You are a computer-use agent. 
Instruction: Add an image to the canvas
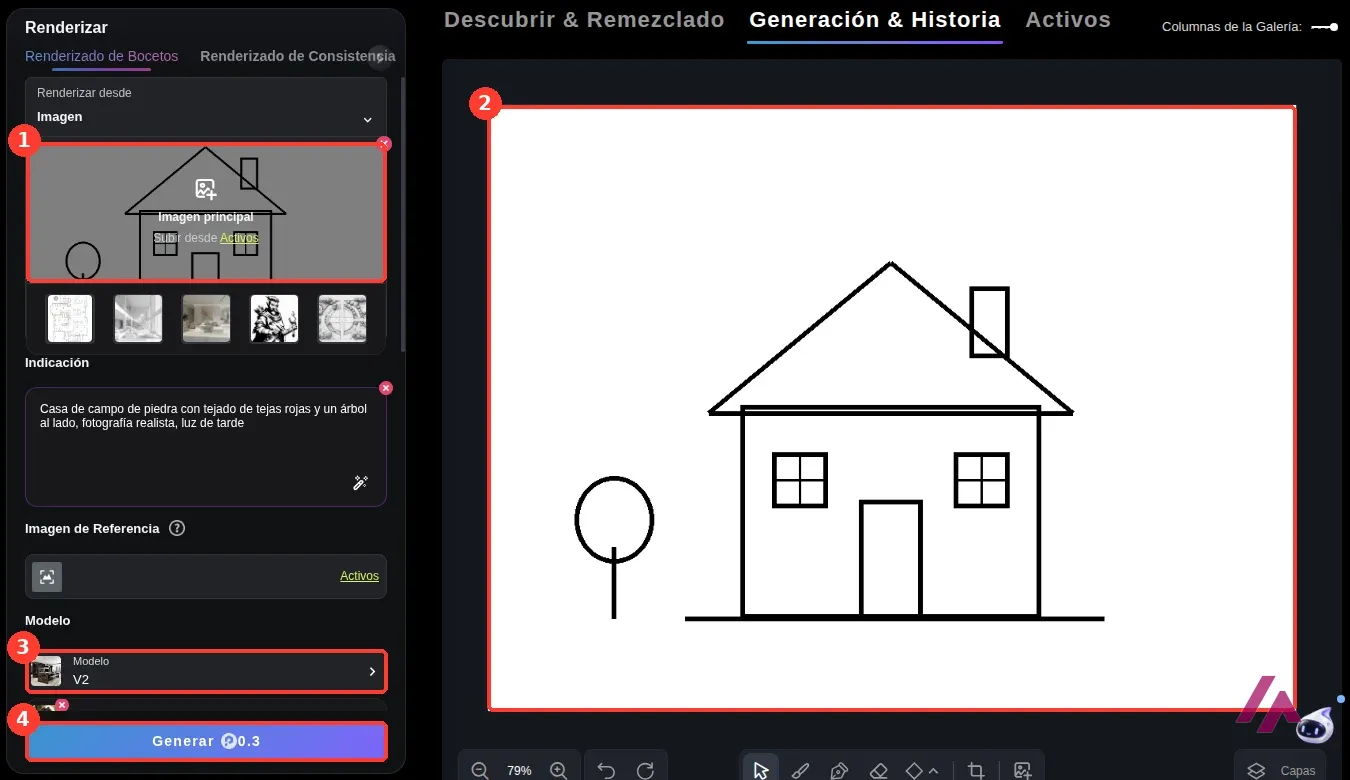click(x=1022, y=770)
